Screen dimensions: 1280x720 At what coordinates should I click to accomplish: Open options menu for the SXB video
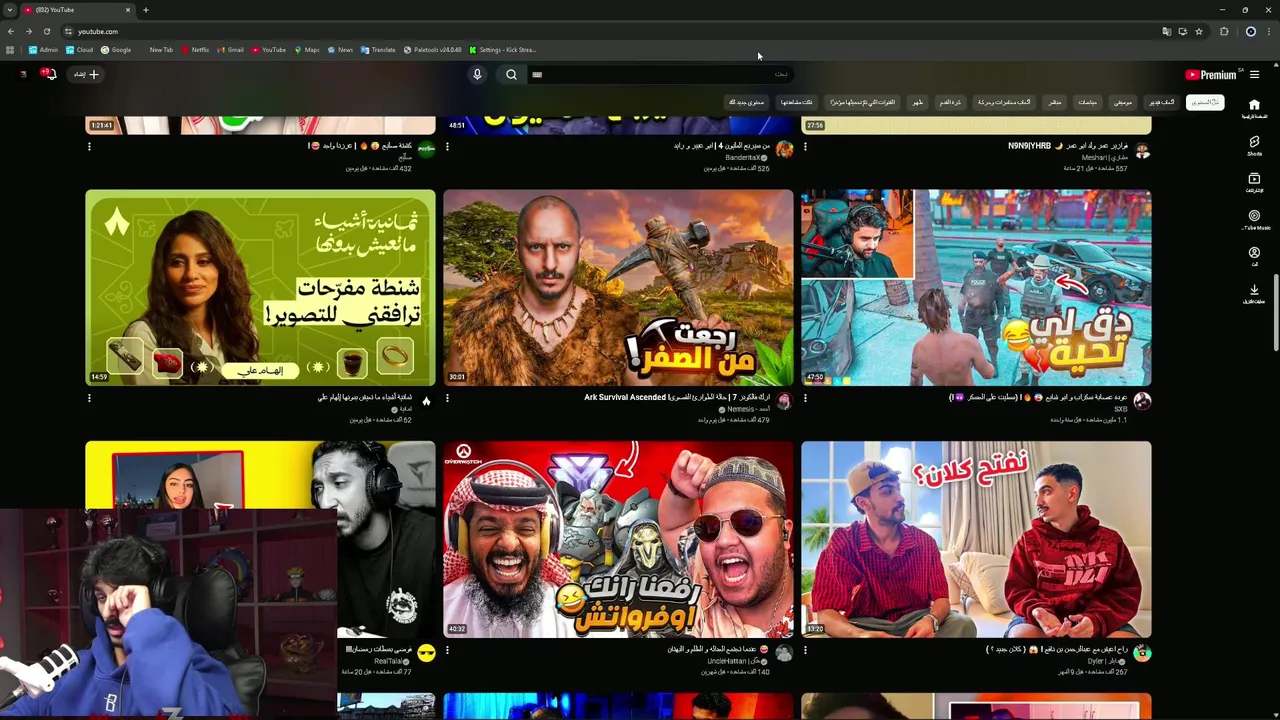point(805,398)
